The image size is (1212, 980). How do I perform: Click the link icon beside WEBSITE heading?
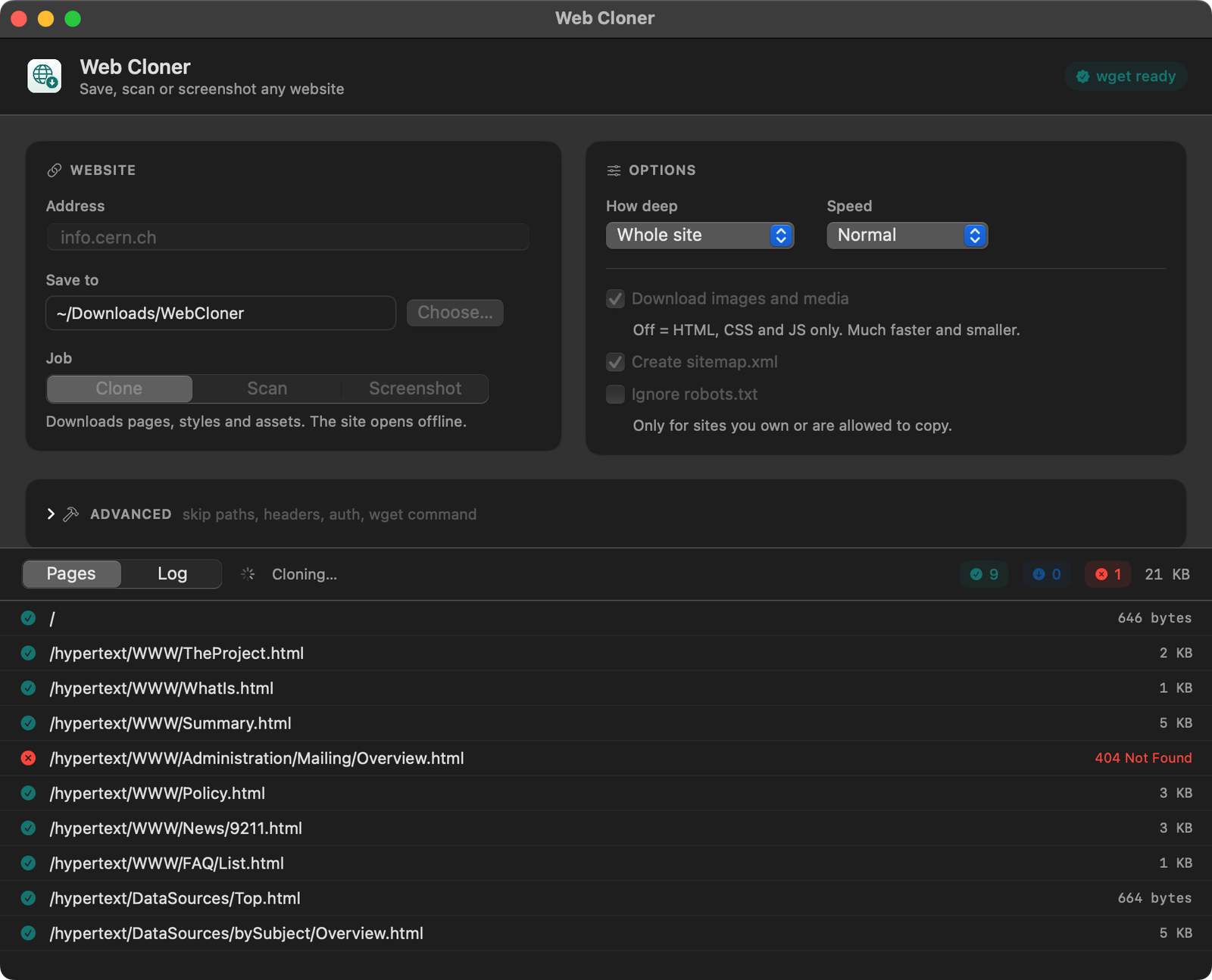click(55, 170)
